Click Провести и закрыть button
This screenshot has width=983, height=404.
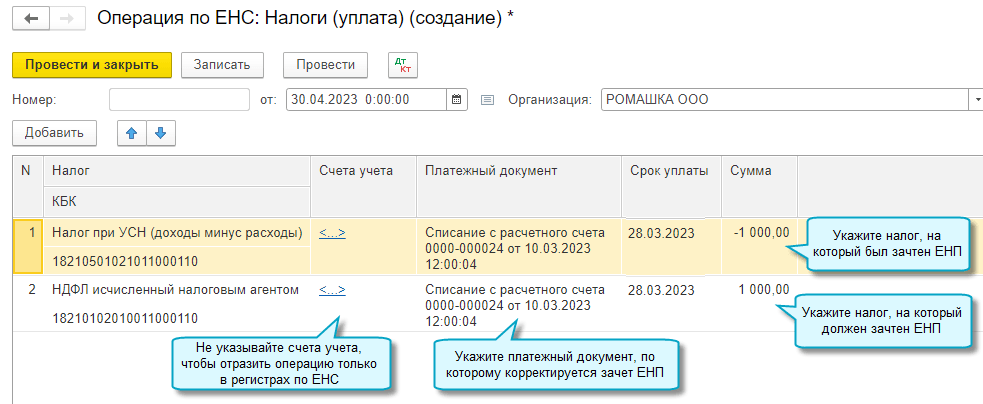[92, 65]
